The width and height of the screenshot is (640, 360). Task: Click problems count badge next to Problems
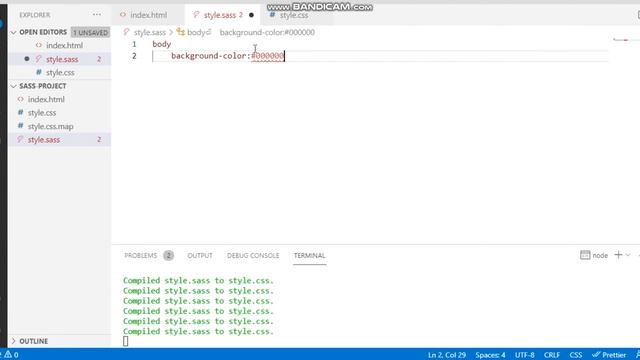click(x=168, y=256)
